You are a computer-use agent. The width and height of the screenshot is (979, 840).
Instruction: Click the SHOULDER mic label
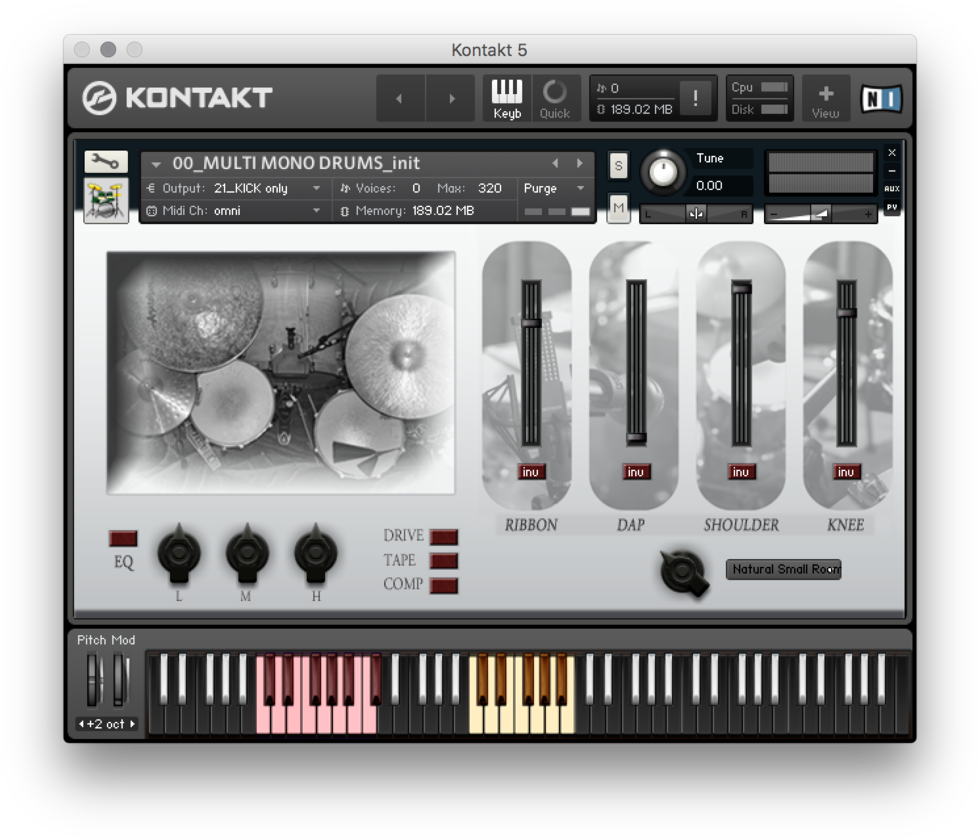pos(742,525)
